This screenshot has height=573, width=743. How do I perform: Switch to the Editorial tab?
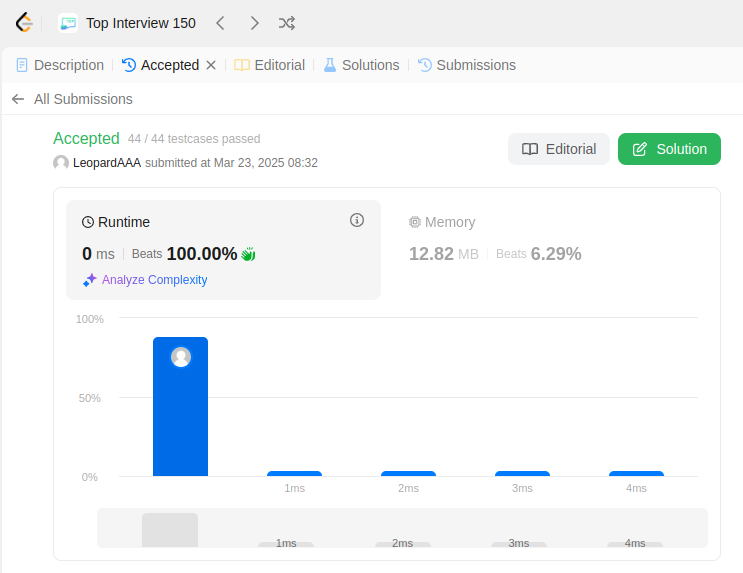[270, 65]
